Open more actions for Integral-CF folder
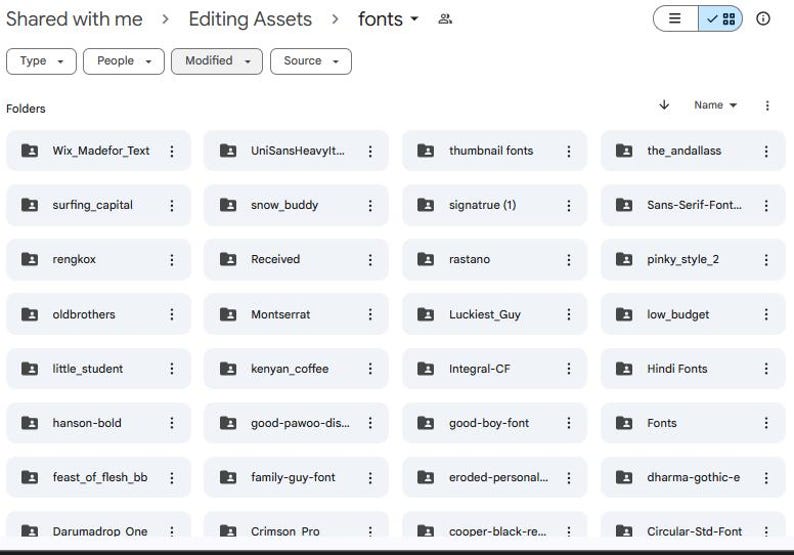794x555 pixels. (569, 369)
